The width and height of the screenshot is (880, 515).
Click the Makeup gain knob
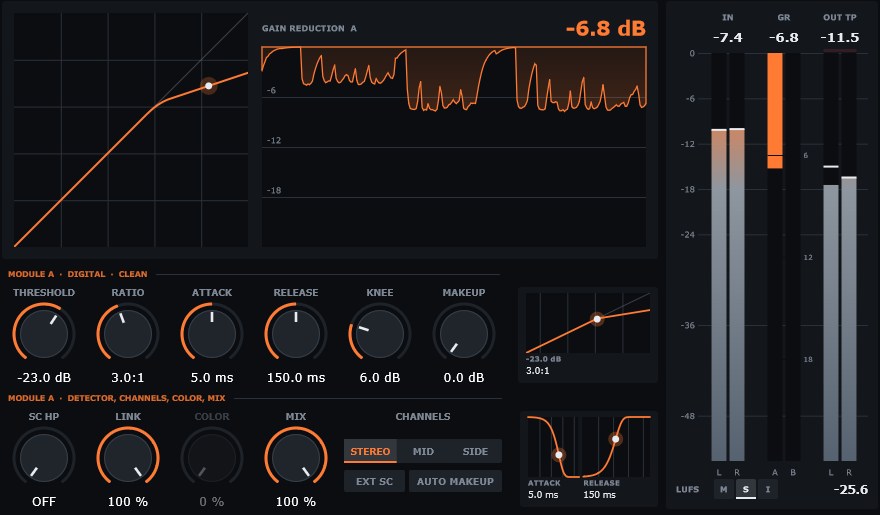(x=464, y=333)
